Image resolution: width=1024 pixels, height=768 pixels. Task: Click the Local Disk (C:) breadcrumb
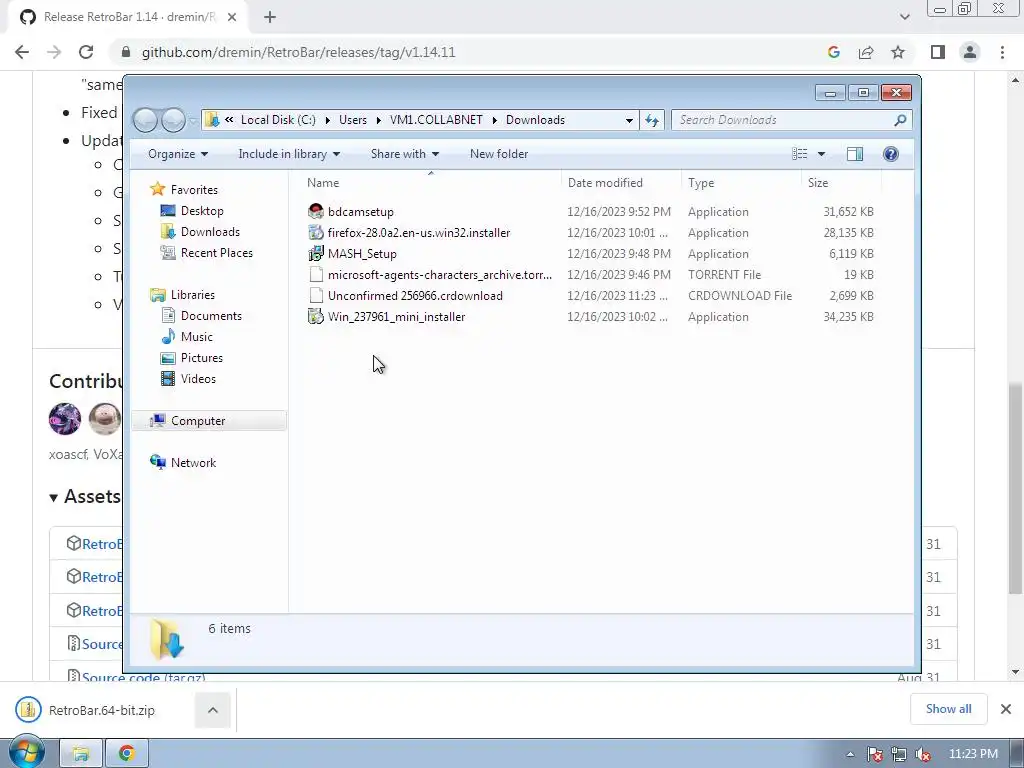[278, 120]
